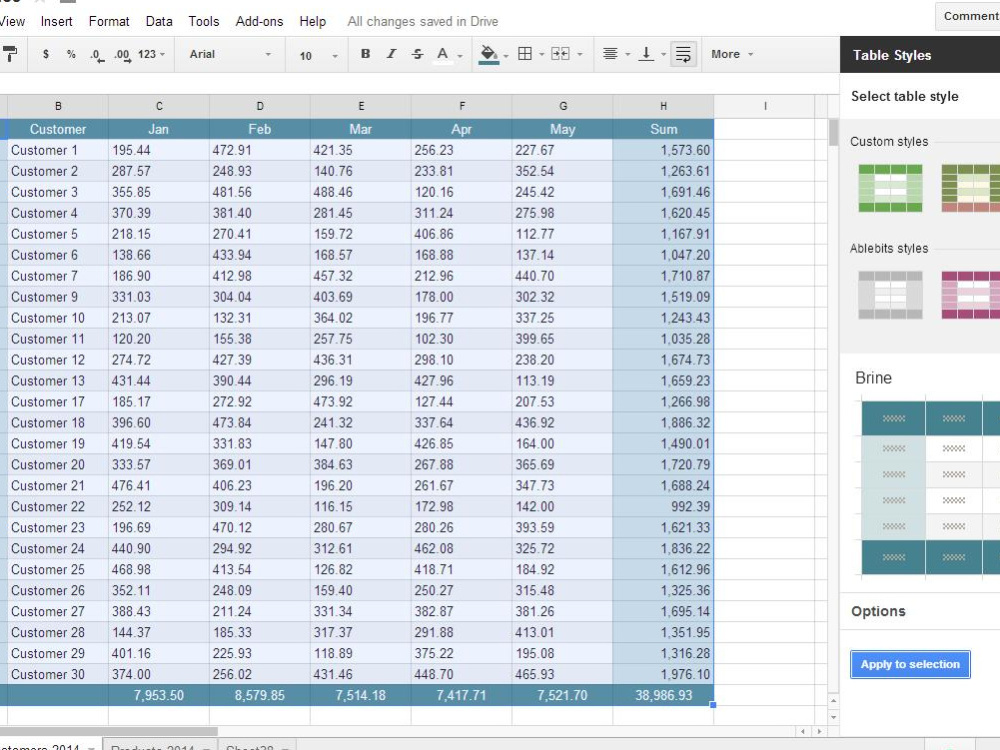Expand horizontal align dropdown arrow

[x=627, y=55]
